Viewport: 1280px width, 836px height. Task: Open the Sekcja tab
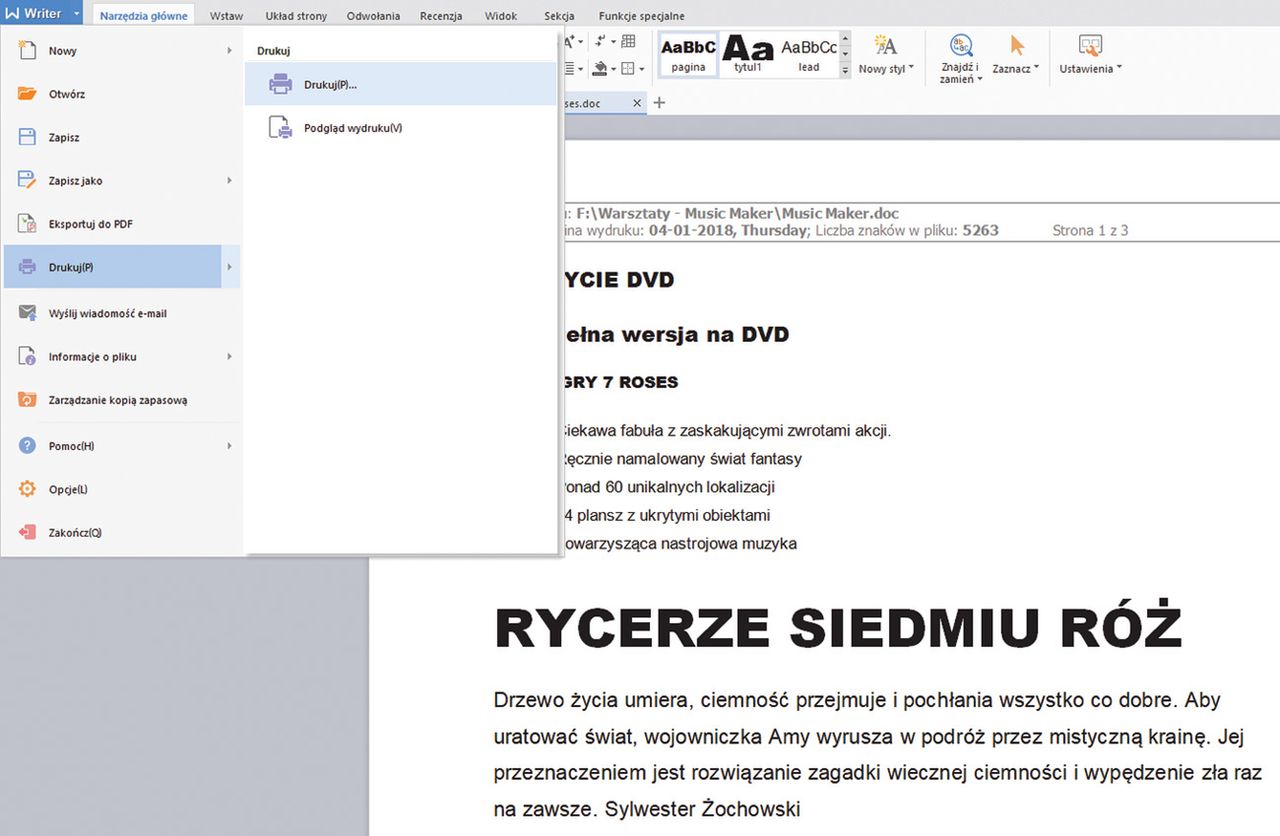point(560,16)
